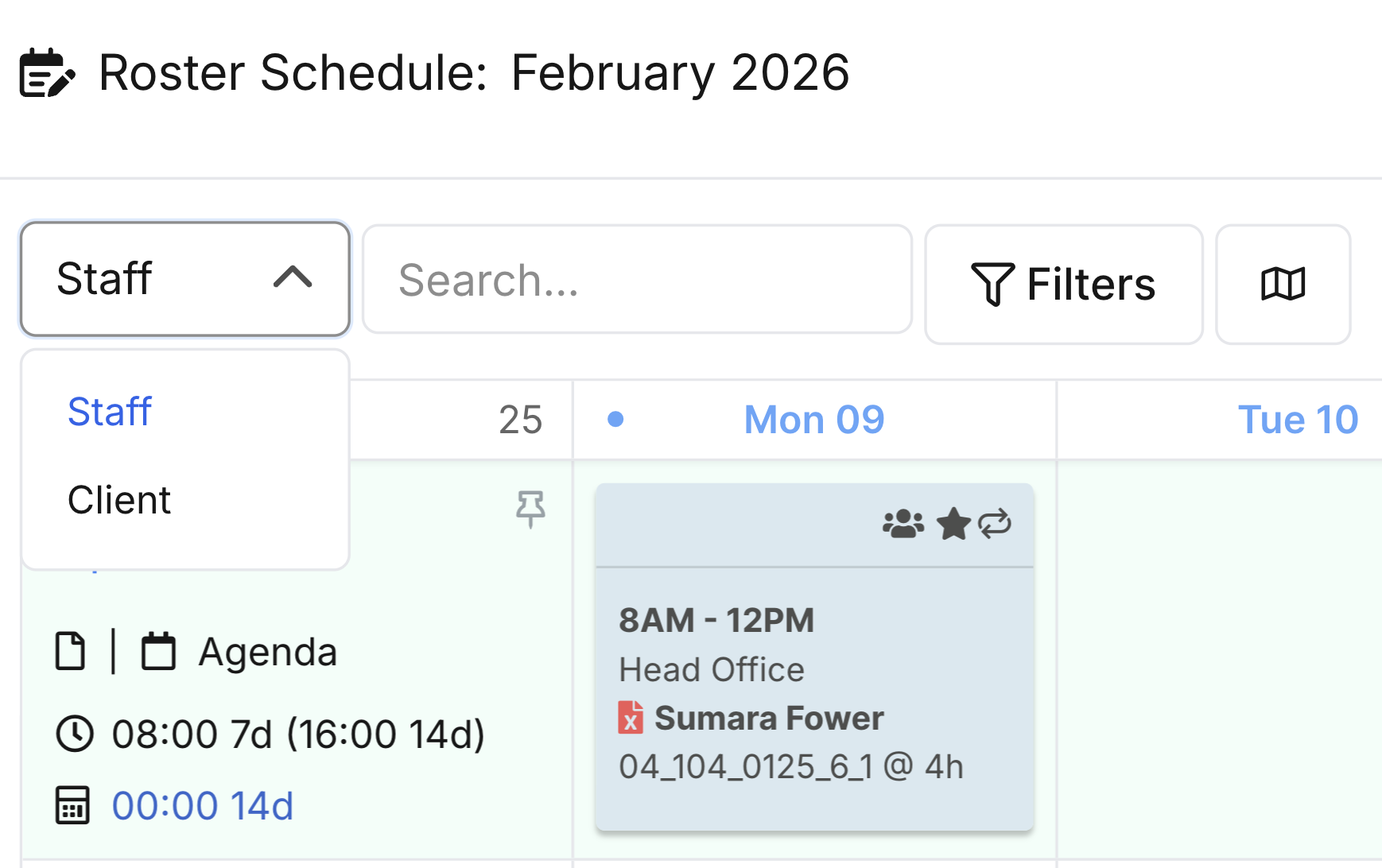Select the Mon 09 column header

pos(813,420)
